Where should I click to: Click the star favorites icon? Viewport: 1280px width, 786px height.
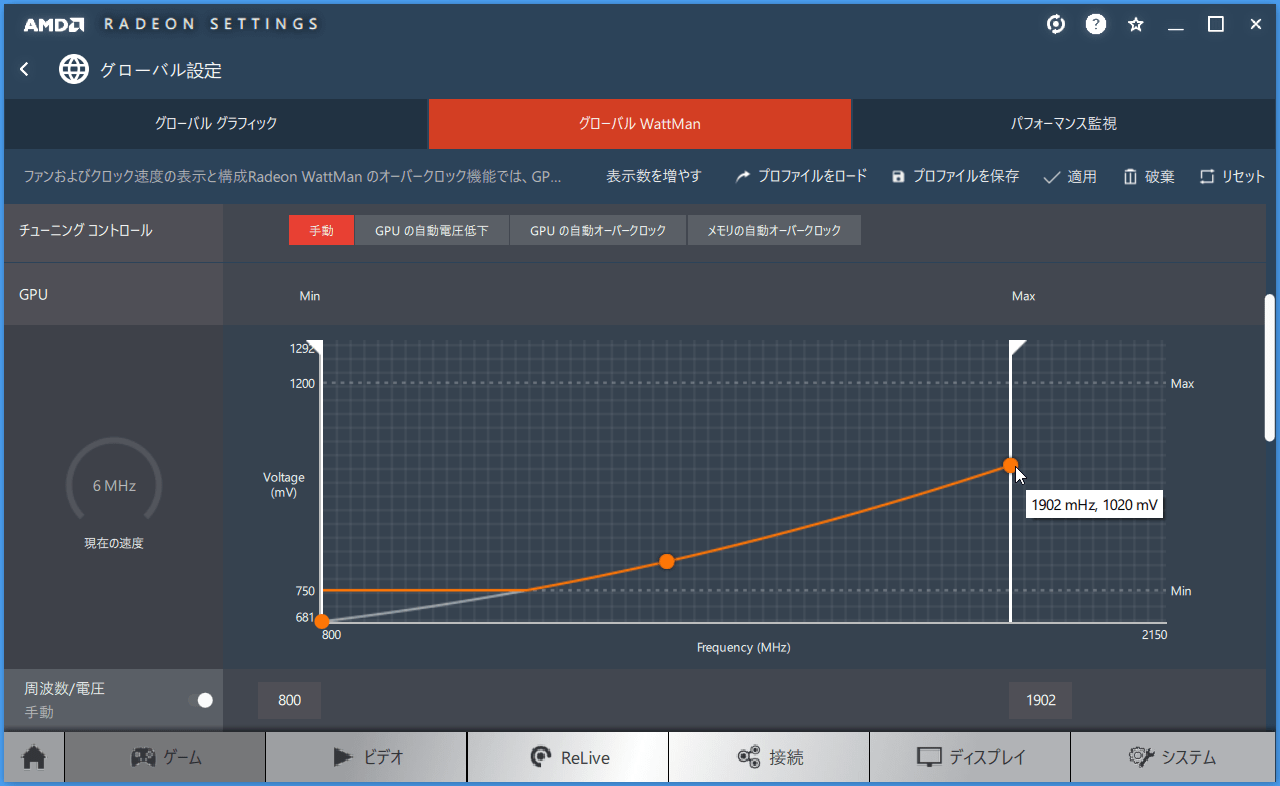tap(1136, 25)
